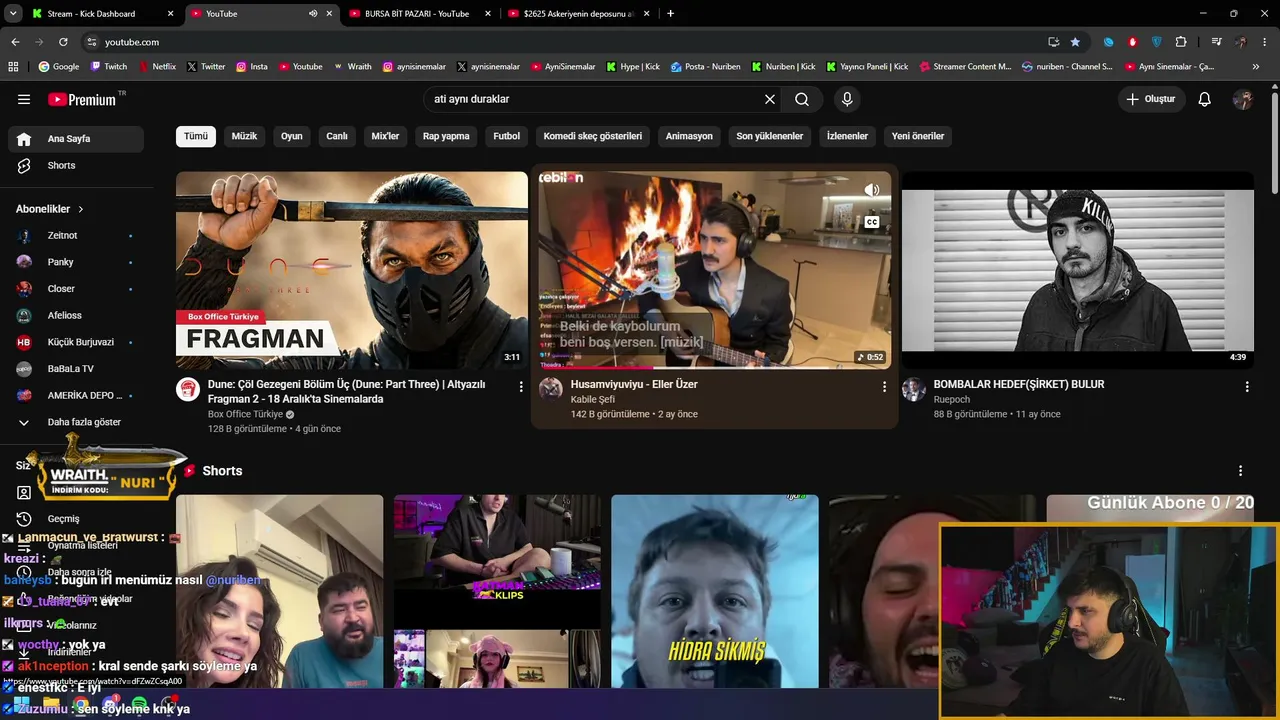1280x720 pixels.
Task: Clear the search box text
Action: [x=770, y=99]
